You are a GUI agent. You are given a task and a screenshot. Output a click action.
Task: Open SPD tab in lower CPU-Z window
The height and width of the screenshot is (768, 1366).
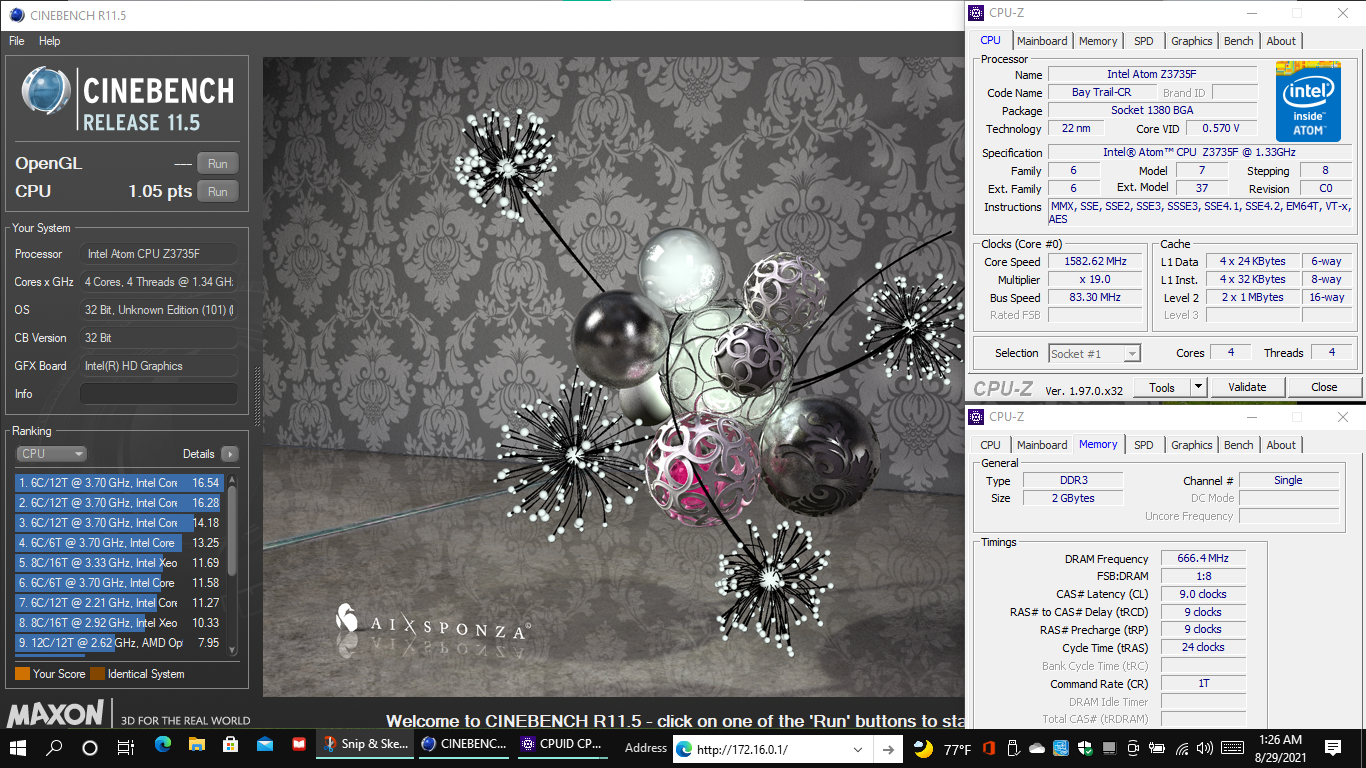1143,445
